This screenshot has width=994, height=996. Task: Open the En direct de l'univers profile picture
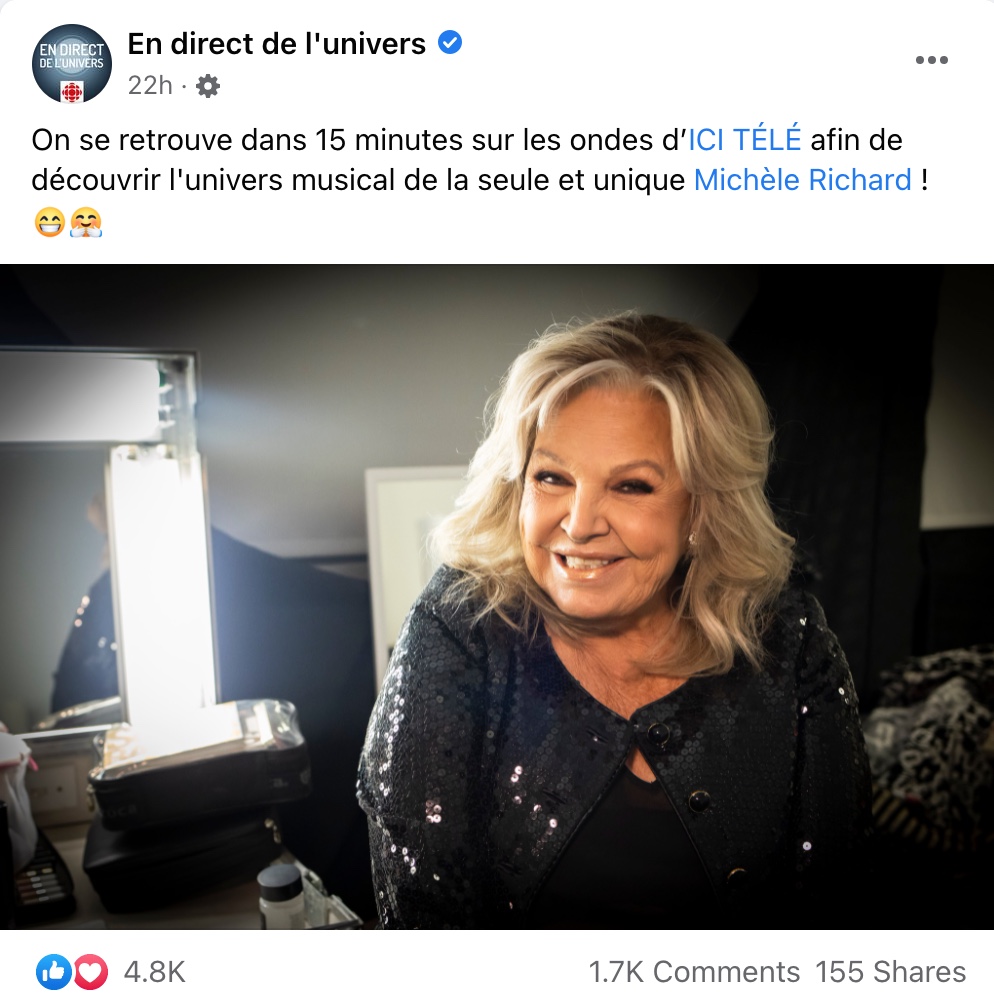72,64
